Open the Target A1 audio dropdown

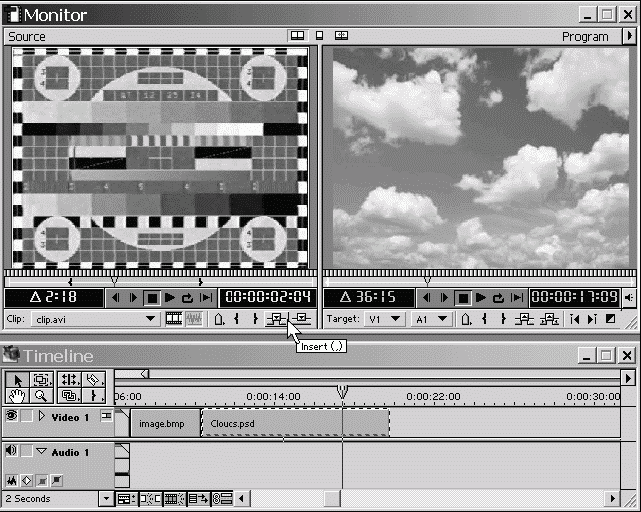click(431, 319)
